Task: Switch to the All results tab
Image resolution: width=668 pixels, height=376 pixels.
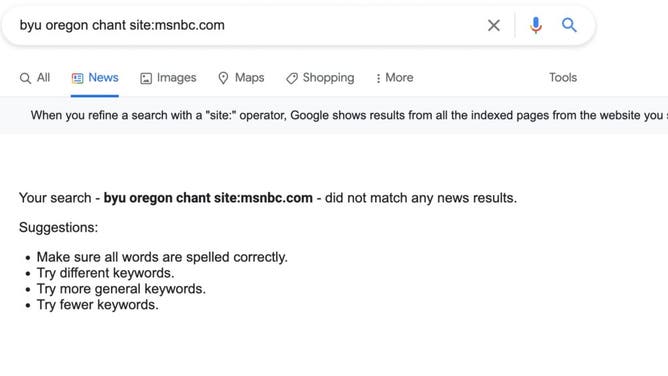Action: [x=35, y=77]
